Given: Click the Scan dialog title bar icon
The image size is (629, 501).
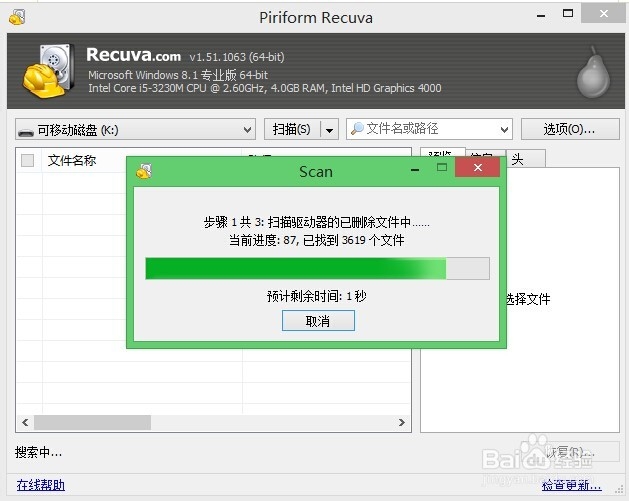Looking at the screenshot, I should (144, 171).
